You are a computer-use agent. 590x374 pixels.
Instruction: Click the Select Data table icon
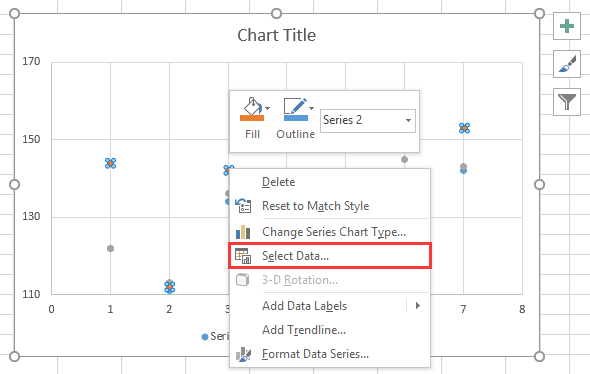coord(243,256)
